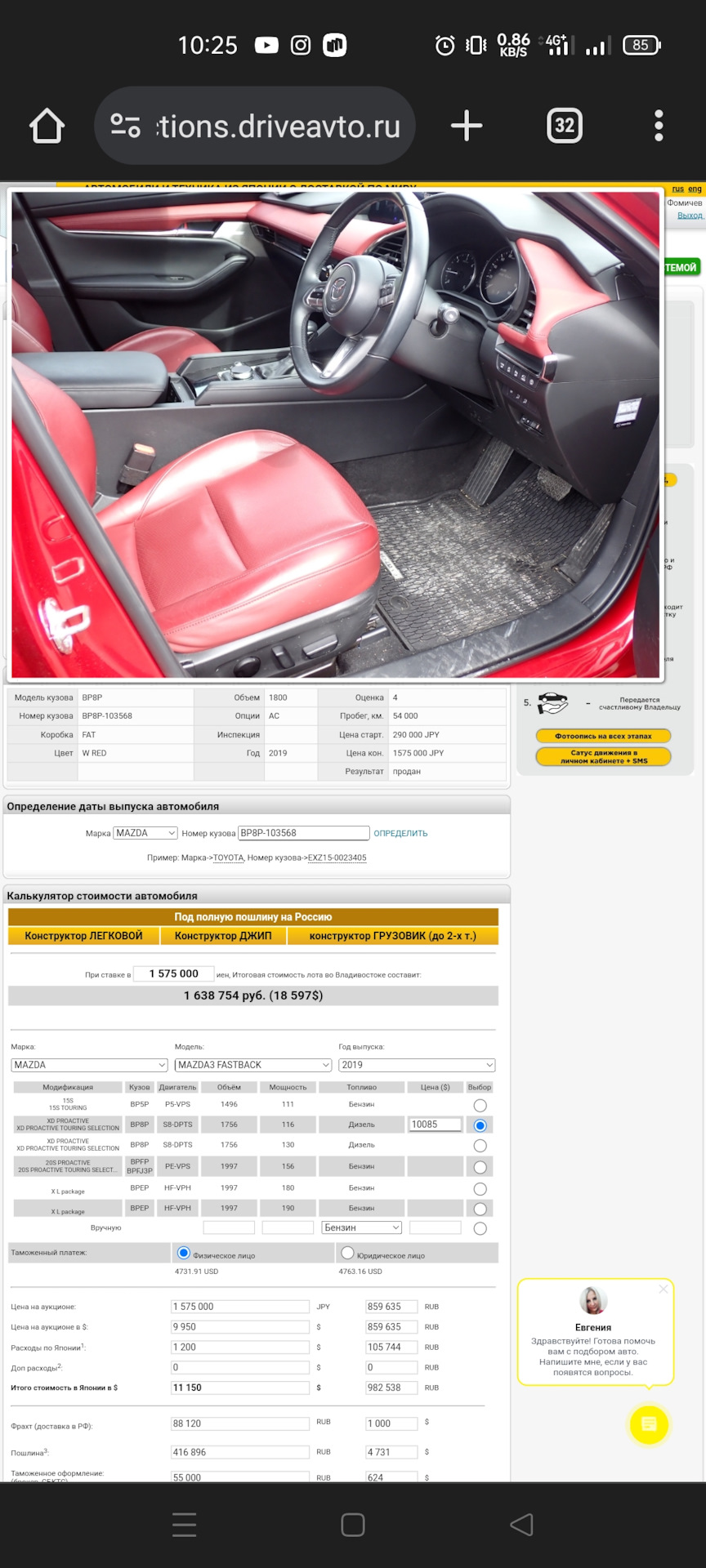Click Выход logout link
Image resolution: width=706 pixels, height=1568 pixels.
[x=690, y=216]
